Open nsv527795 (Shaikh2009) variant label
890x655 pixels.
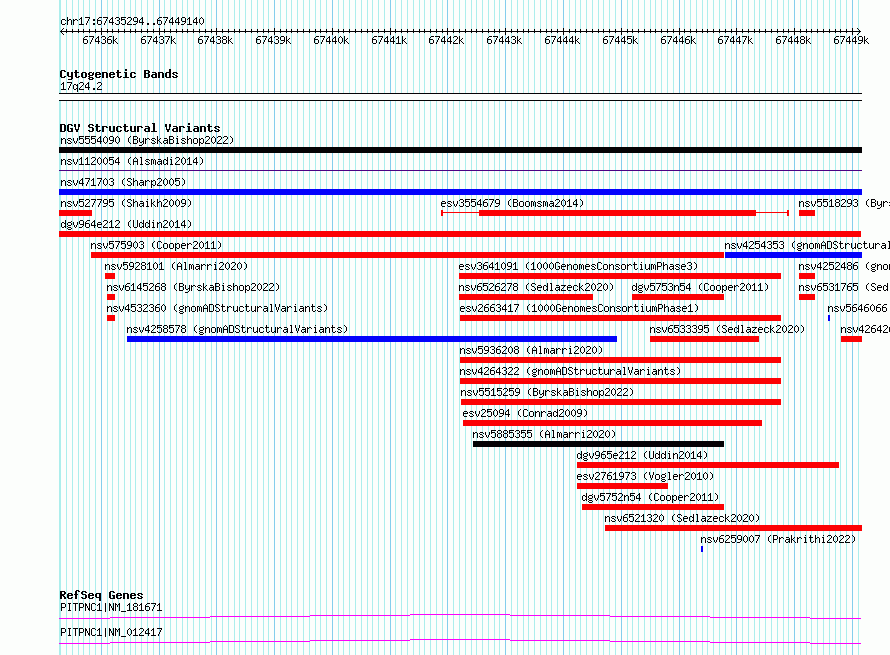pyautogui.click(x=126, y=203)
